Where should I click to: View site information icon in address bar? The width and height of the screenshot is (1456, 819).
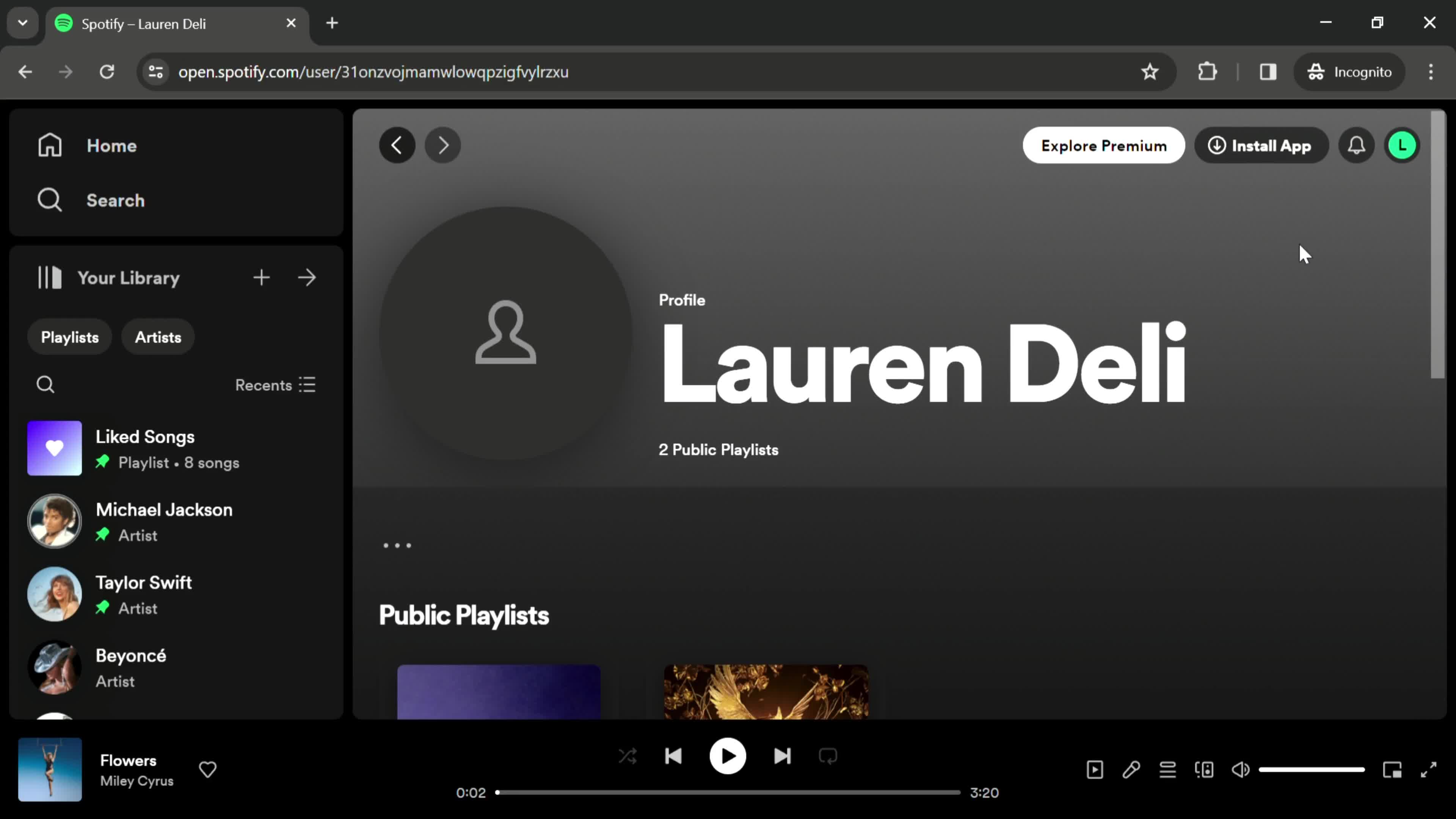155,72
